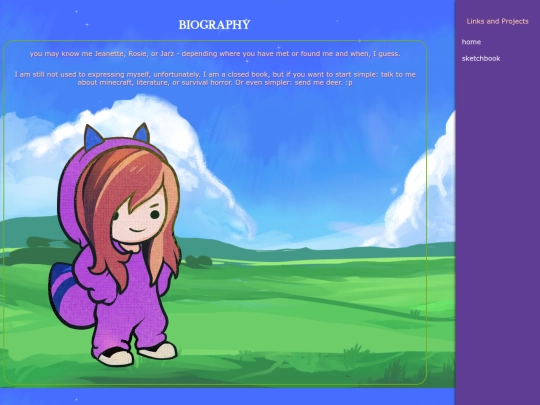540x405 pixels.
Task: Click the Links and Projects heading
Action: 497,21
